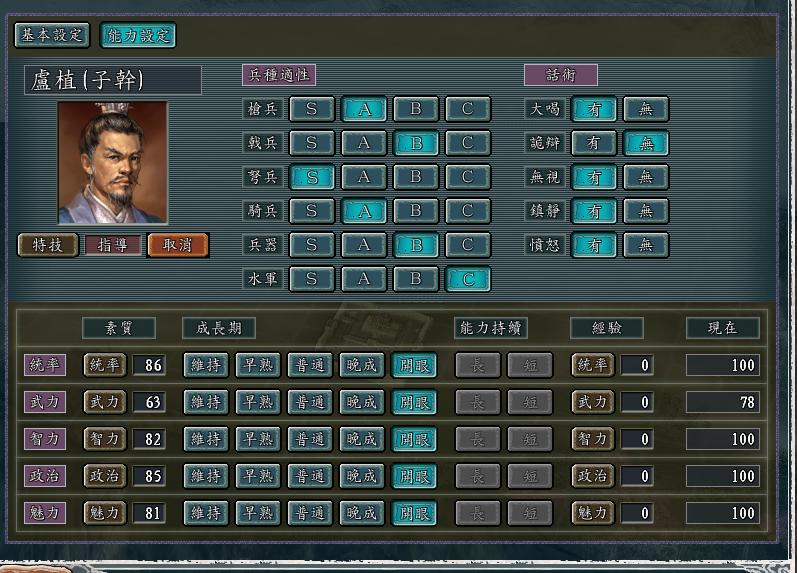Set 統率 growth to 早熟

(258, 365)
